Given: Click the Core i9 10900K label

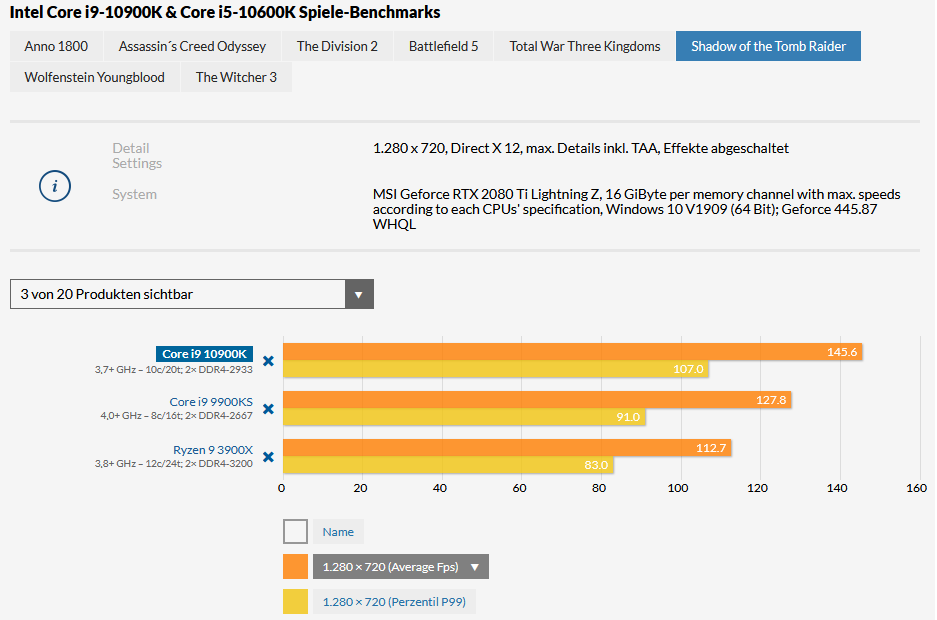Looking at the screenshot, I should tap(204, 354).
